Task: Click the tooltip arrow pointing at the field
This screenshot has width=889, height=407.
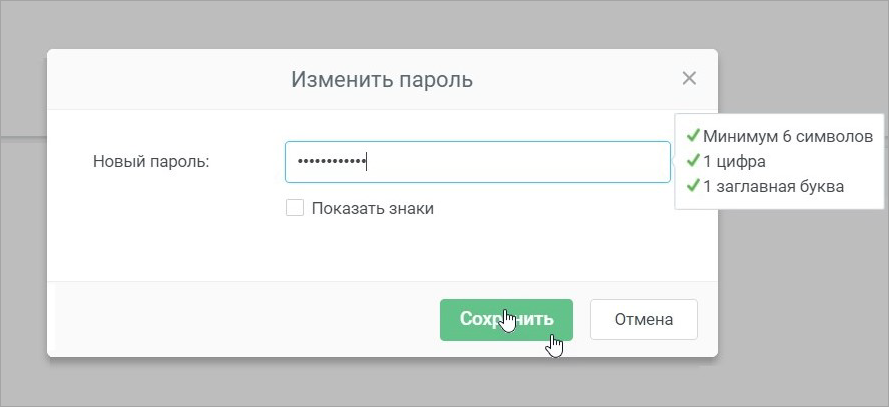Action: click(672, 162)
